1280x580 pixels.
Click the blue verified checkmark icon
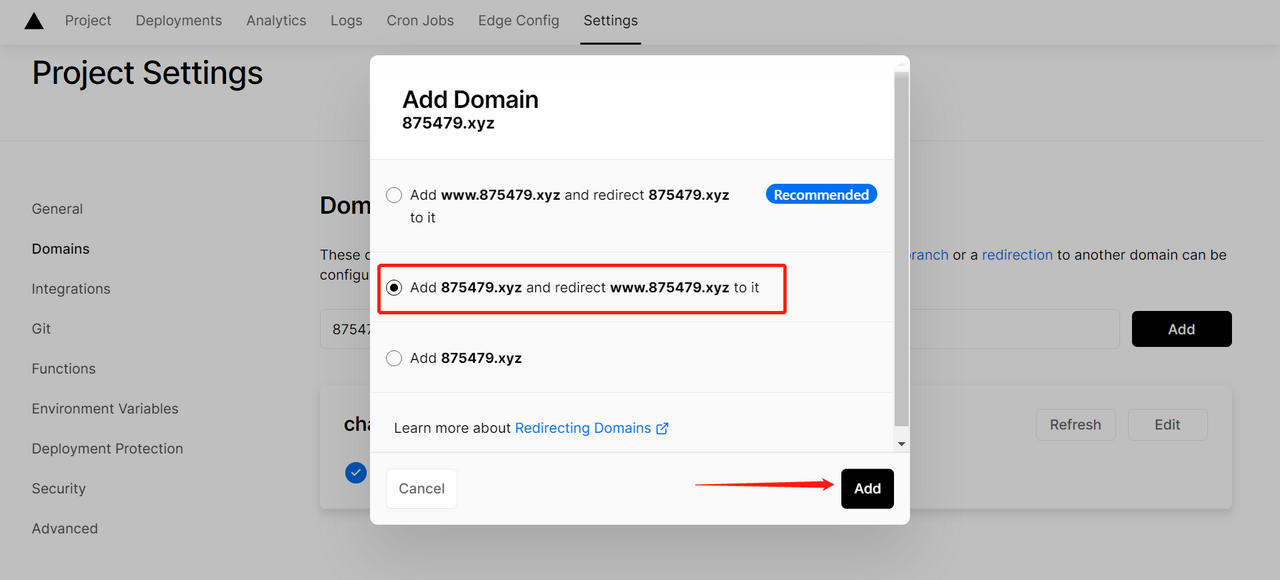[356, 472]
